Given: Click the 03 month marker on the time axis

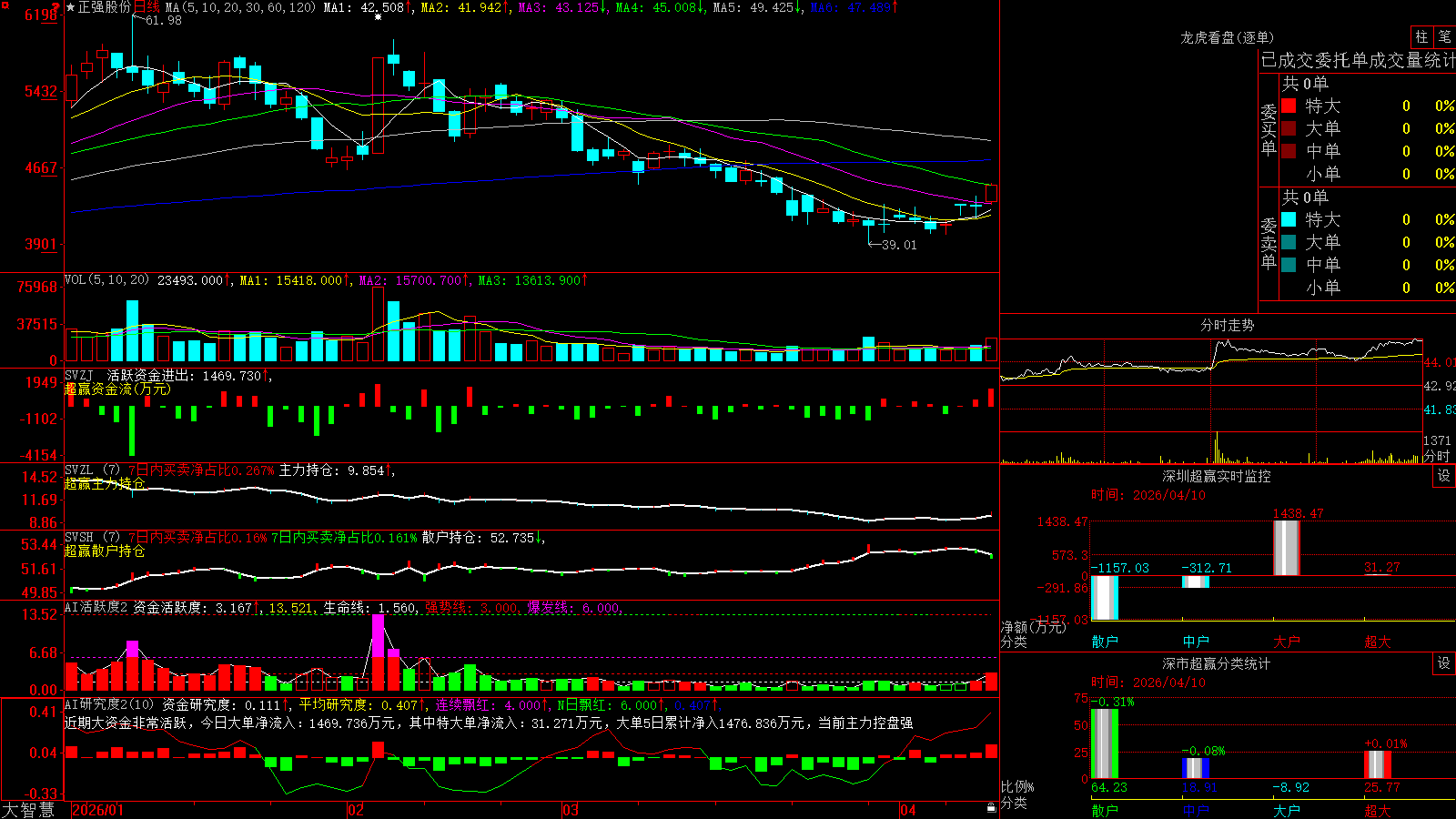Looking at the screenshot, I should click(x=571, y=810).
